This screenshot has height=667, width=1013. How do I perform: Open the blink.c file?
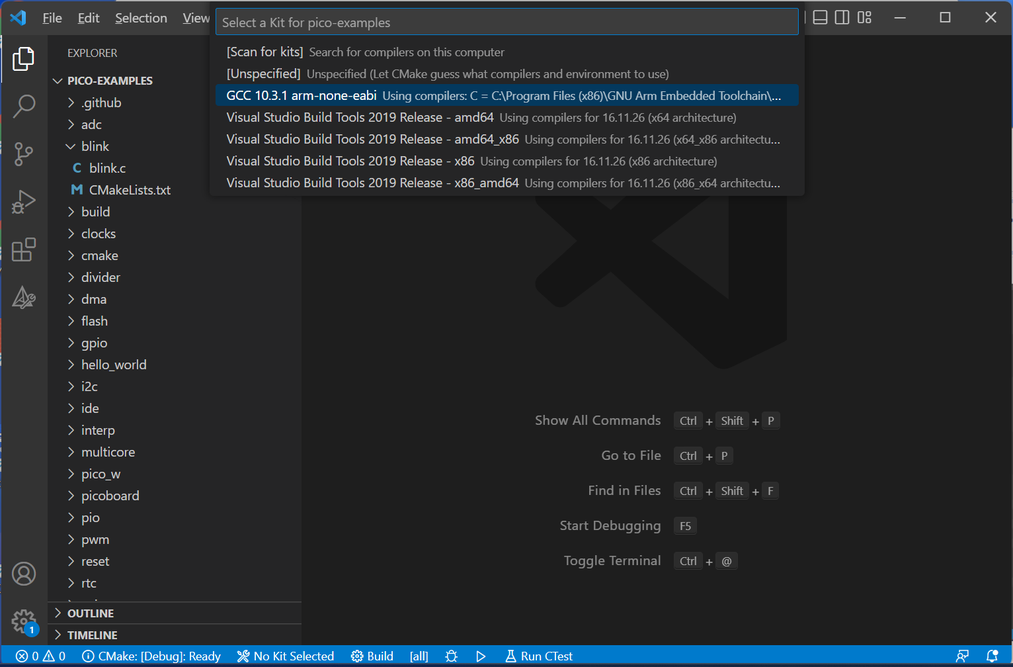[174, 168]
